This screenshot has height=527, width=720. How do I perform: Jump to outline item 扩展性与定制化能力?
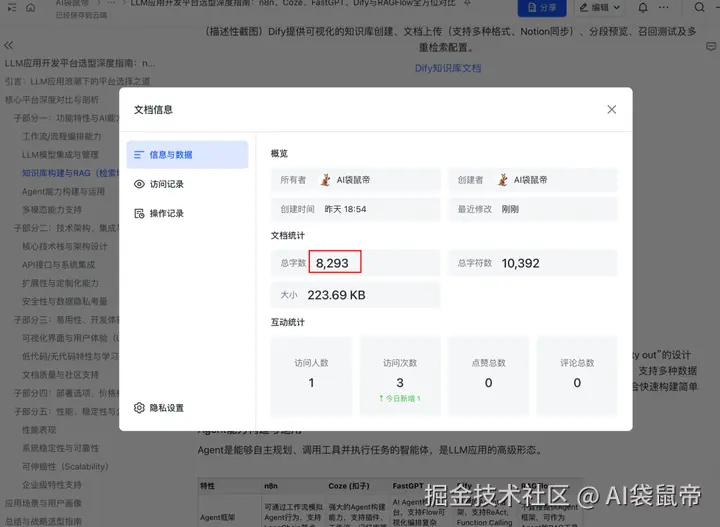pos(60,283)
